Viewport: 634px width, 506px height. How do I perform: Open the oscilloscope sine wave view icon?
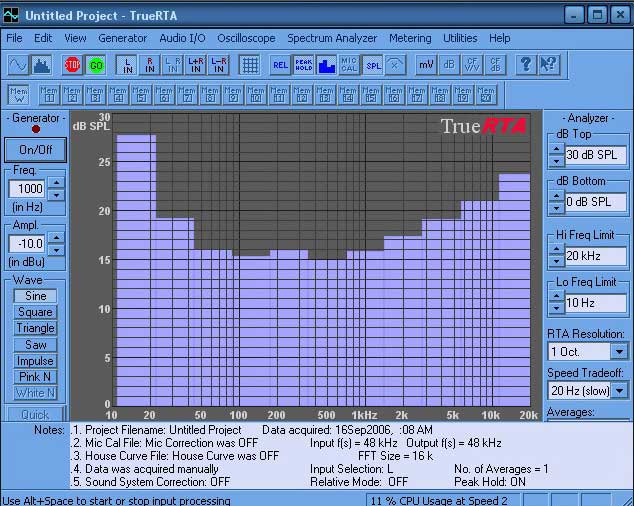point(19,65)
